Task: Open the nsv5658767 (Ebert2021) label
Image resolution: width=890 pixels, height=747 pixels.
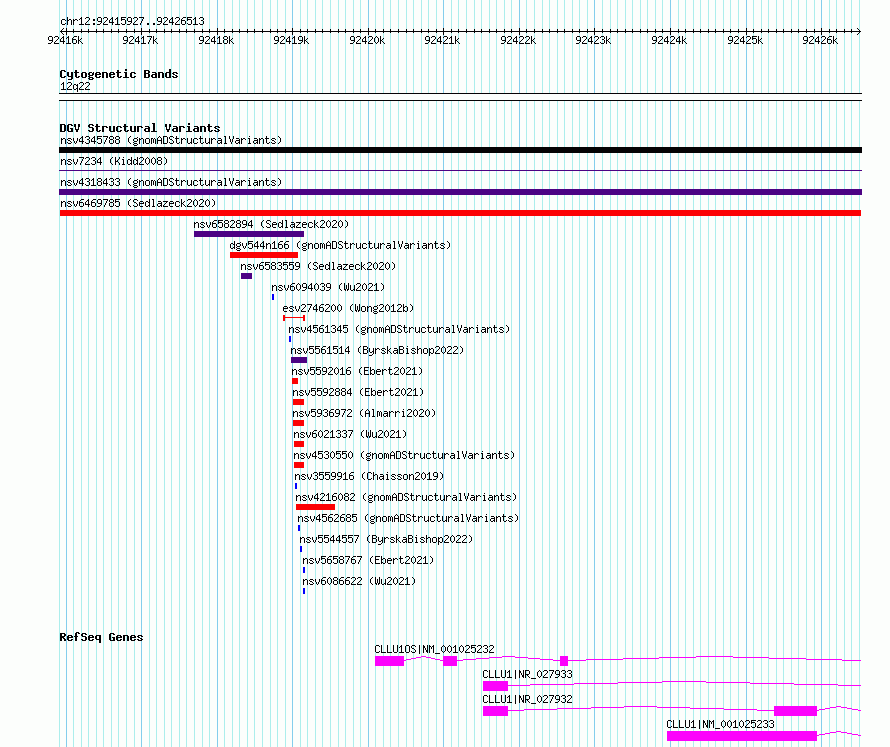Action: click(368, 560)
